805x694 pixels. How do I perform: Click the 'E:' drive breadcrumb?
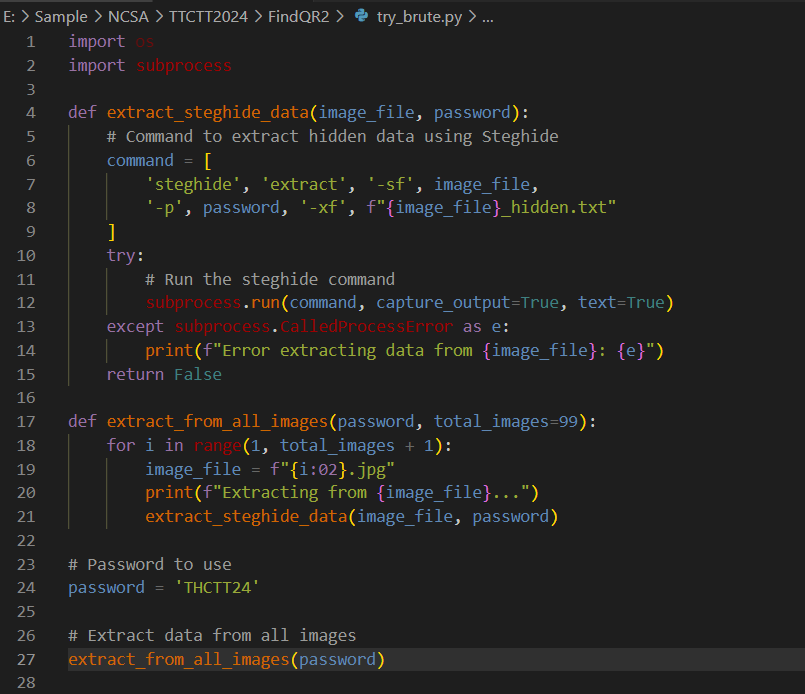[9, 16]
